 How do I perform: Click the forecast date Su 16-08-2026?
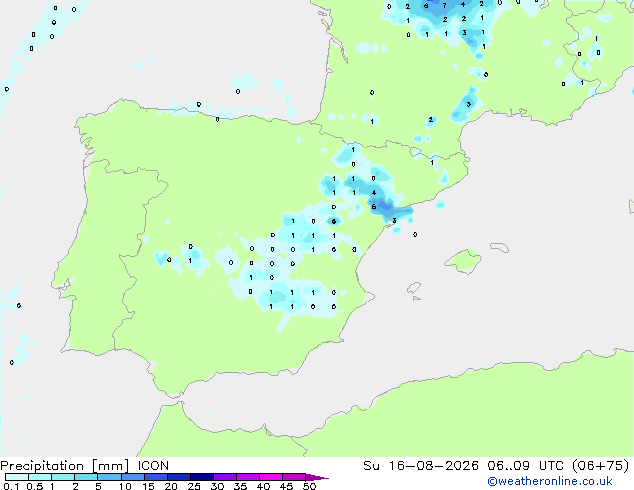tap(421, 466)
